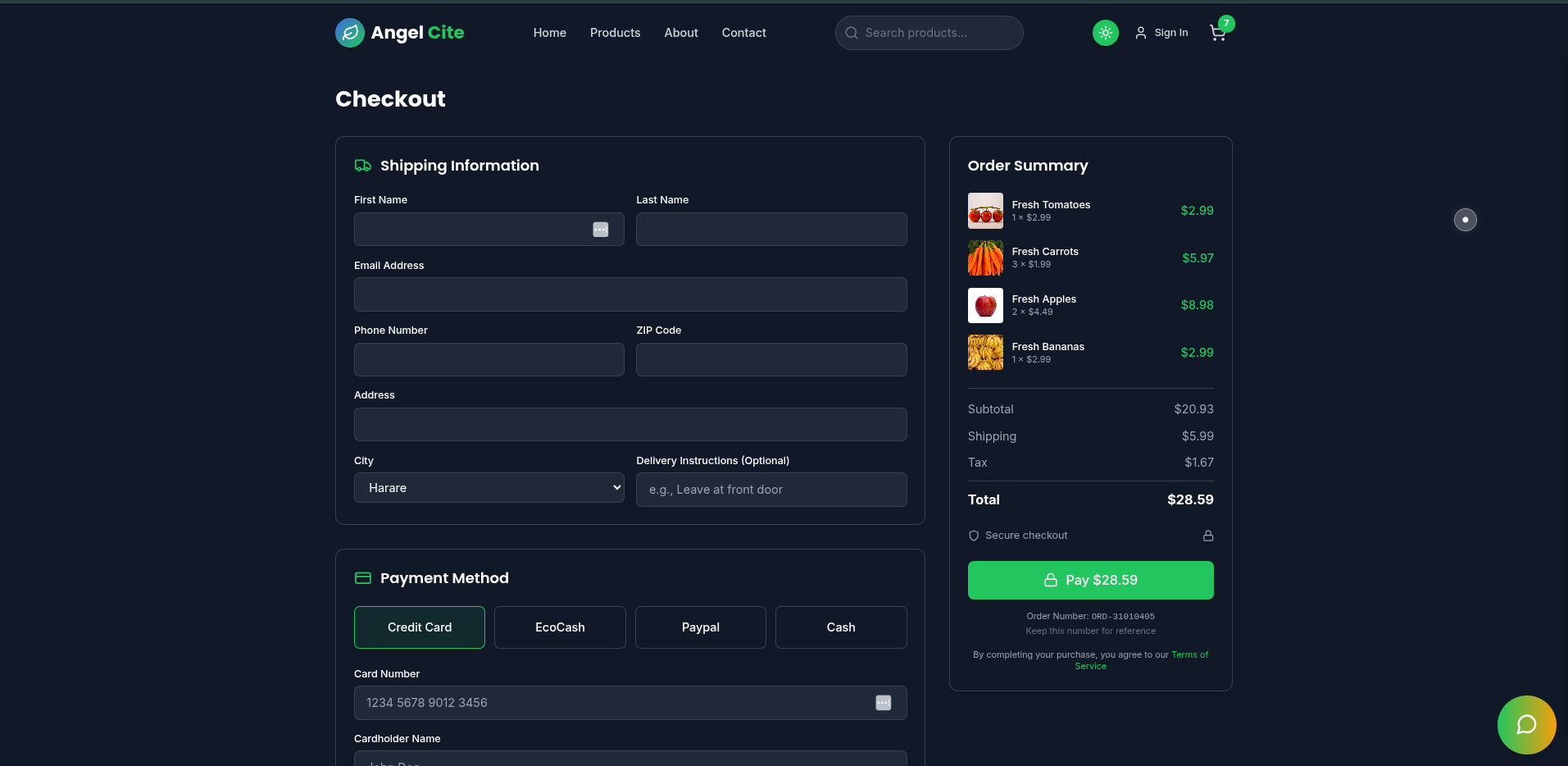1568x766 pixels.
Task: Click the lock icon beside Secure checkout
Action: tap(1207, 536)
